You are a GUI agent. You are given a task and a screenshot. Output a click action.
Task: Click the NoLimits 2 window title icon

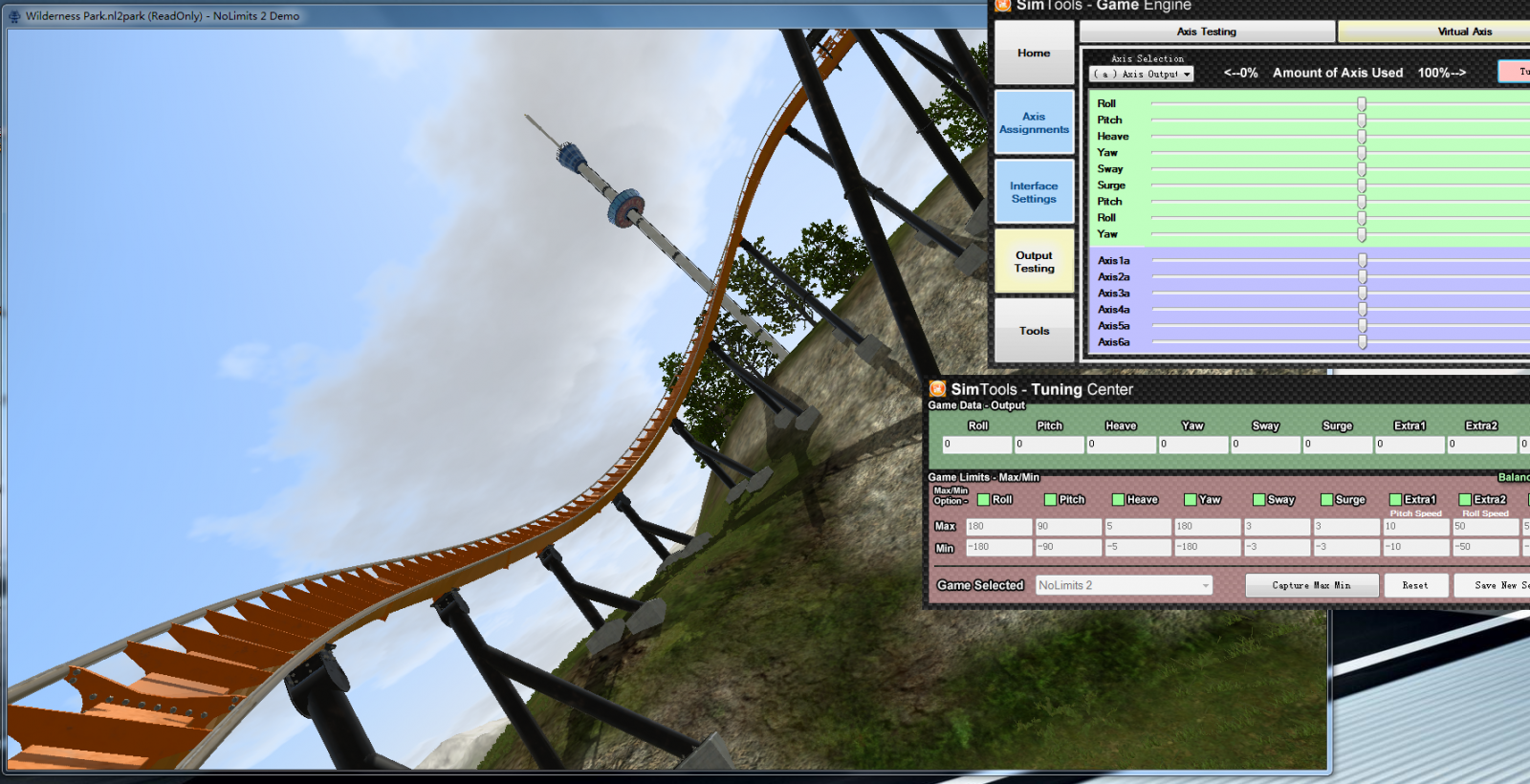(x=14, y=16)
